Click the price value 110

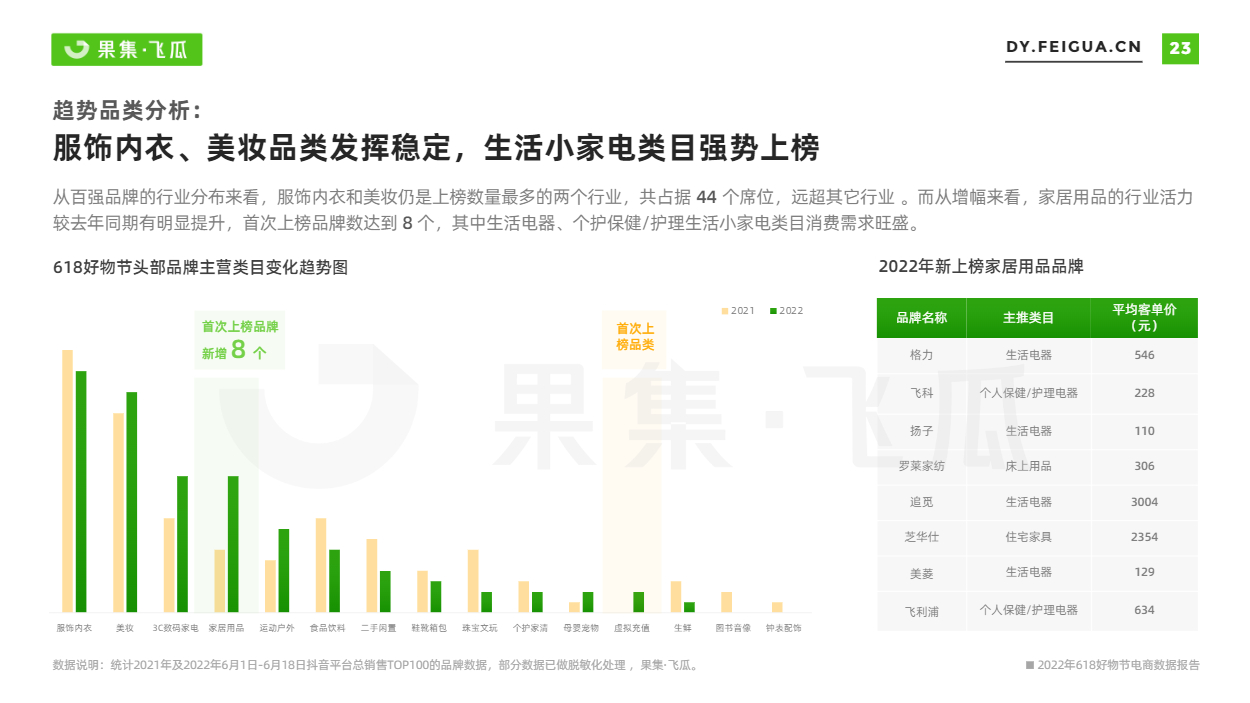pyautogui.click(x=1144, y=431)
